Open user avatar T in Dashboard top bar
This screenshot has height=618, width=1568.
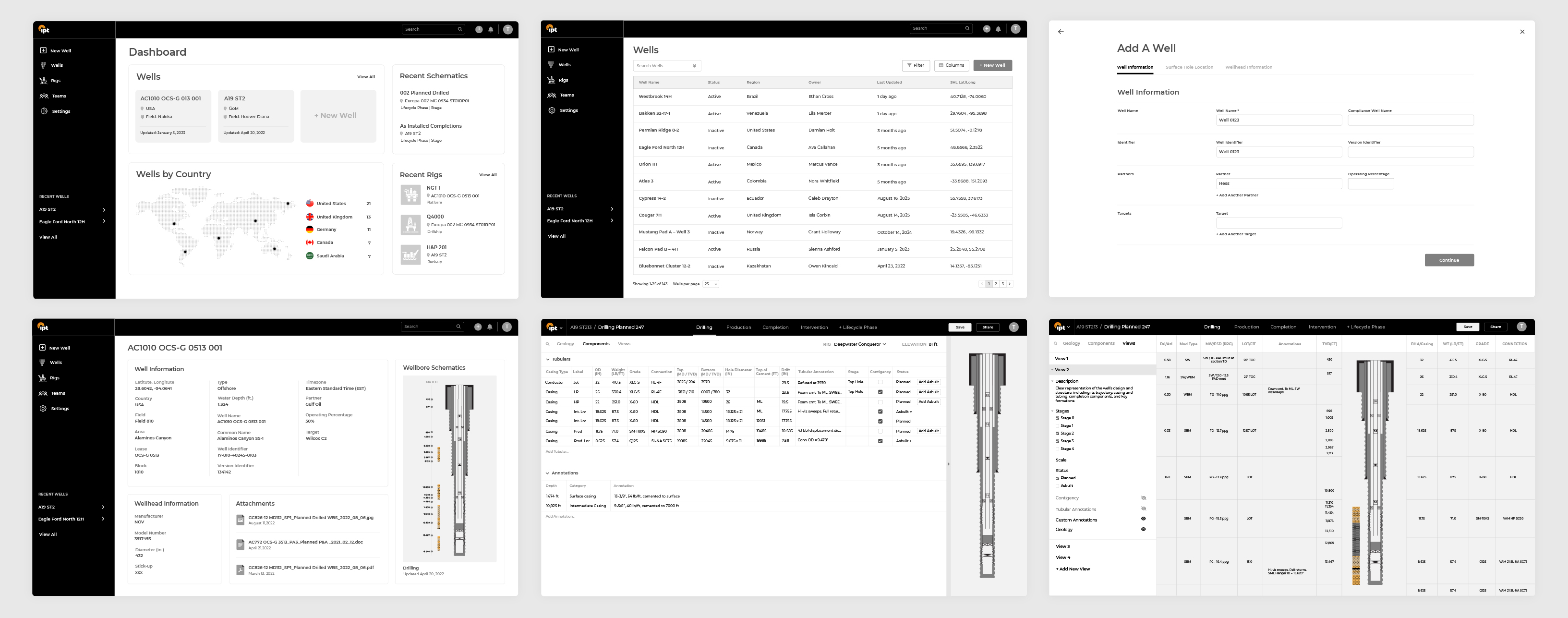click(507, 29)
